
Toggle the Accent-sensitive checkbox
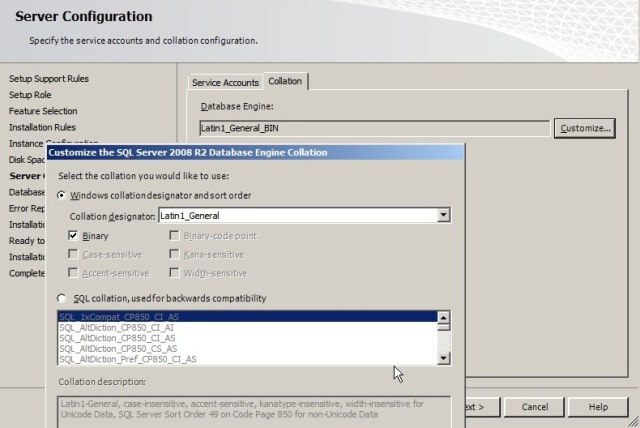tap(73, 273)
